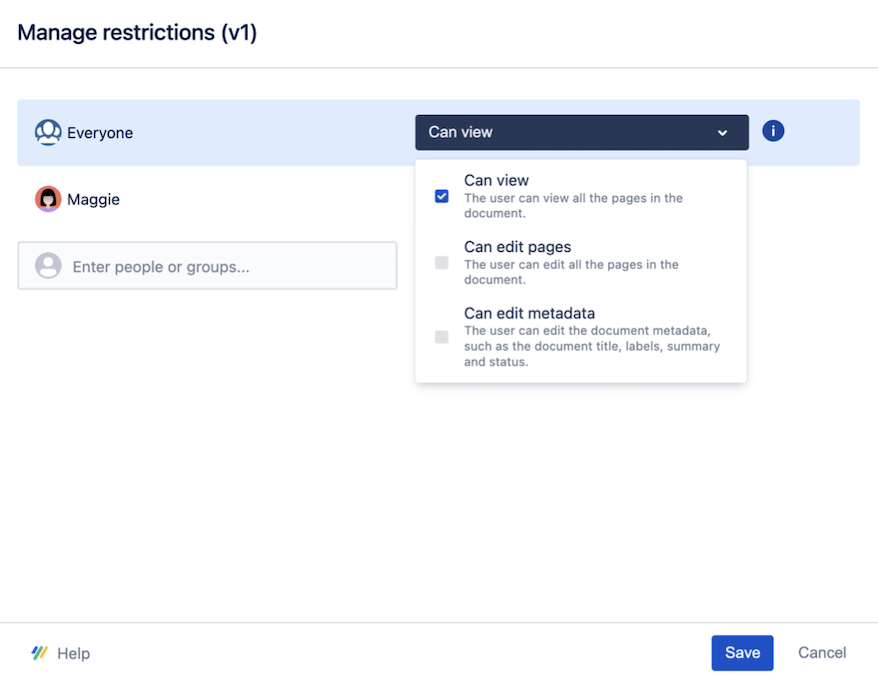The image size is (878, 679).
Task: Open the Can view permission dropdown
Action: tap(582, 131)
